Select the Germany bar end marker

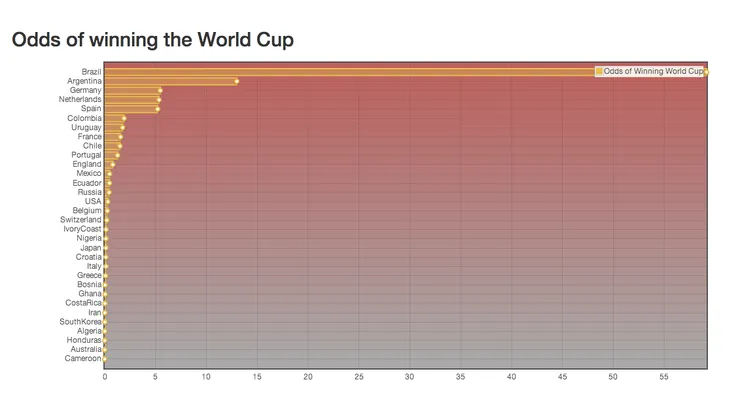[160, 90]
